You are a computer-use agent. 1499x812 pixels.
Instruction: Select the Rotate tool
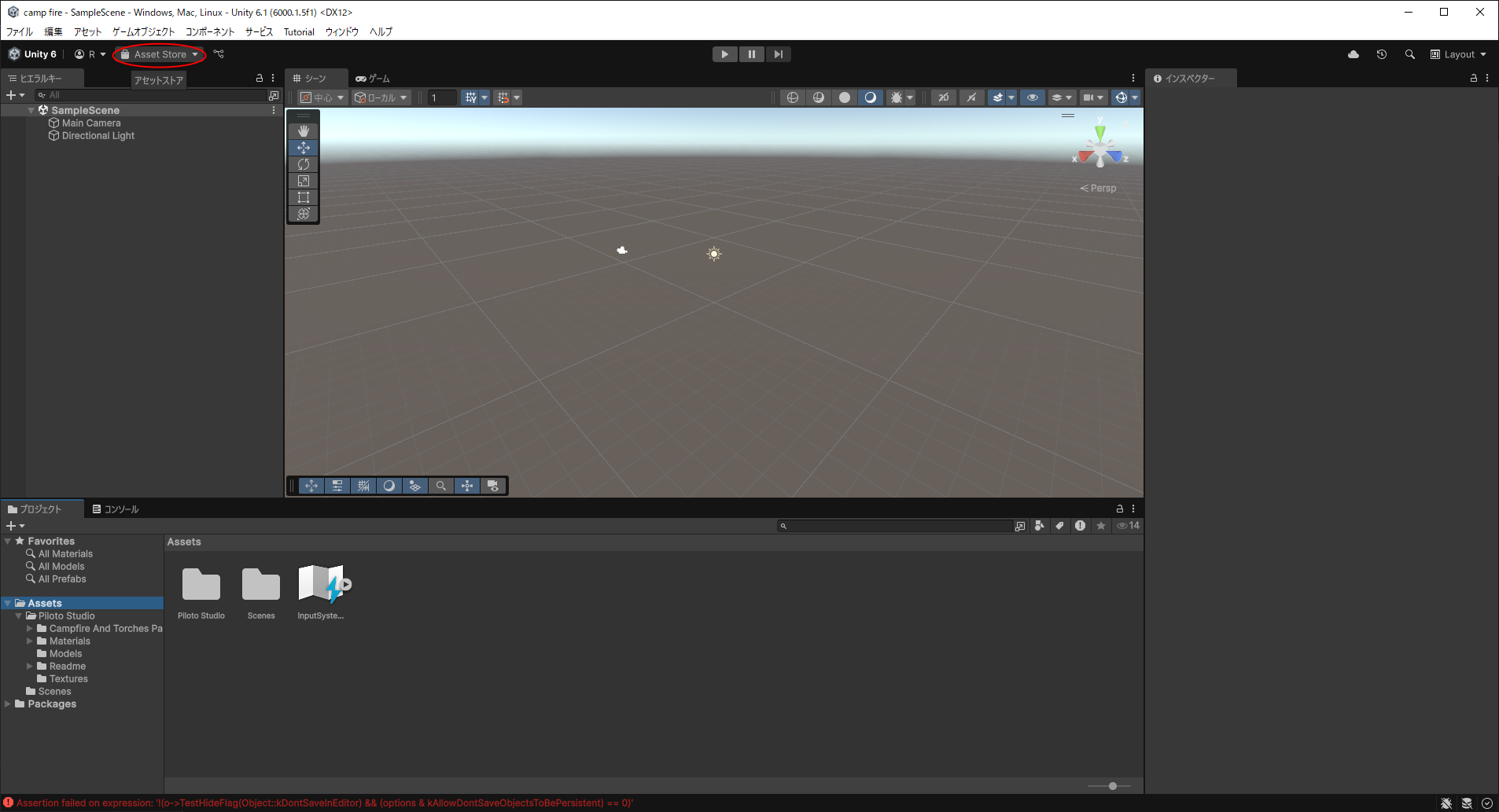coord(304,164)
